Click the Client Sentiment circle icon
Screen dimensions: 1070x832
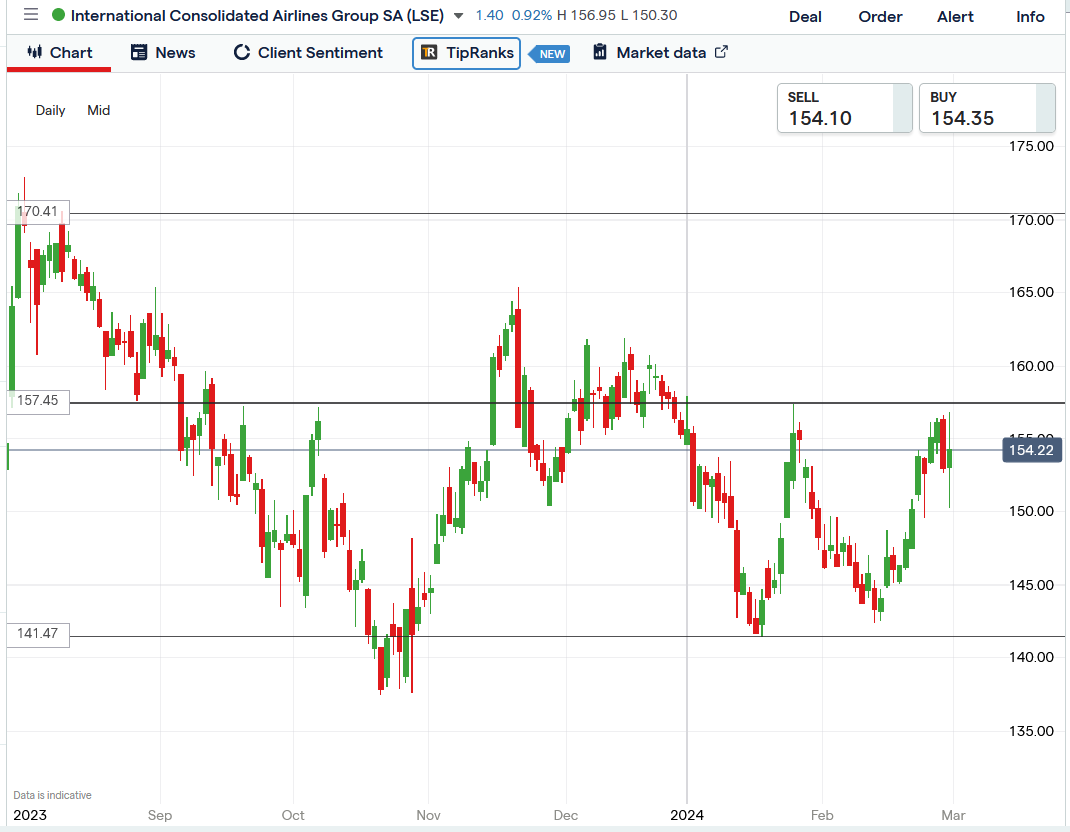242,52
